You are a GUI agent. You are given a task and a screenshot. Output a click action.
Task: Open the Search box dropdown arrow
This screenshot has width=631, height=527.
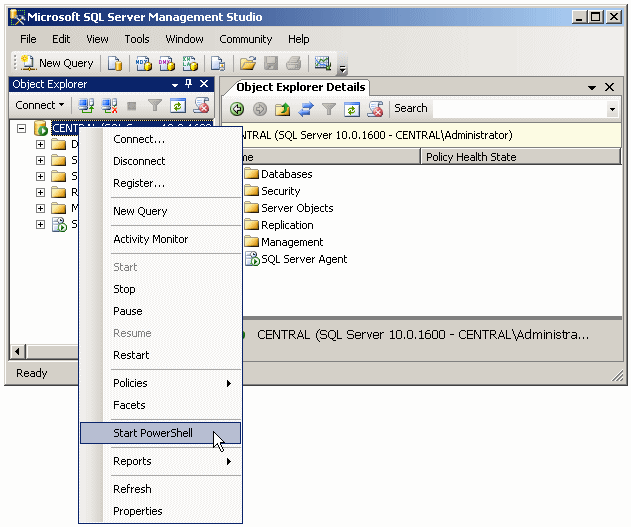click(612, 109)
